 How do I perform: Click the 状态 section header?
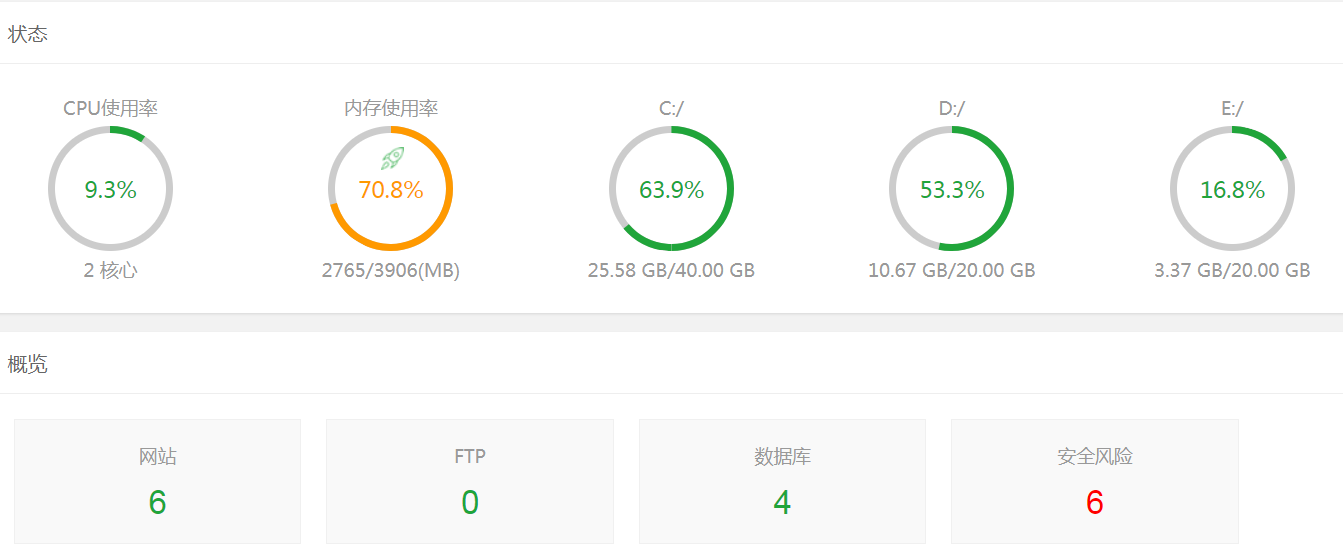coord(28,34)
